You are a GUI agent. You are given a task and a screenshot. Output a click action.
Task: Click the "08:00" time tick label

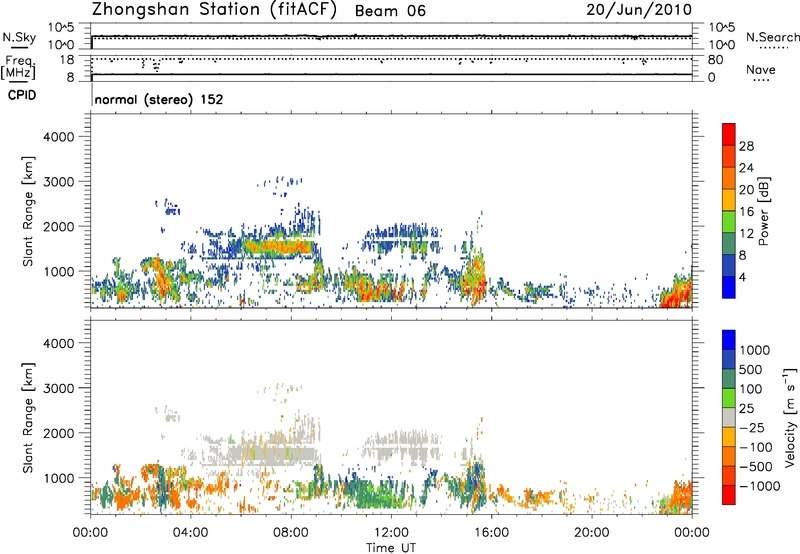(x=291, y=533)
